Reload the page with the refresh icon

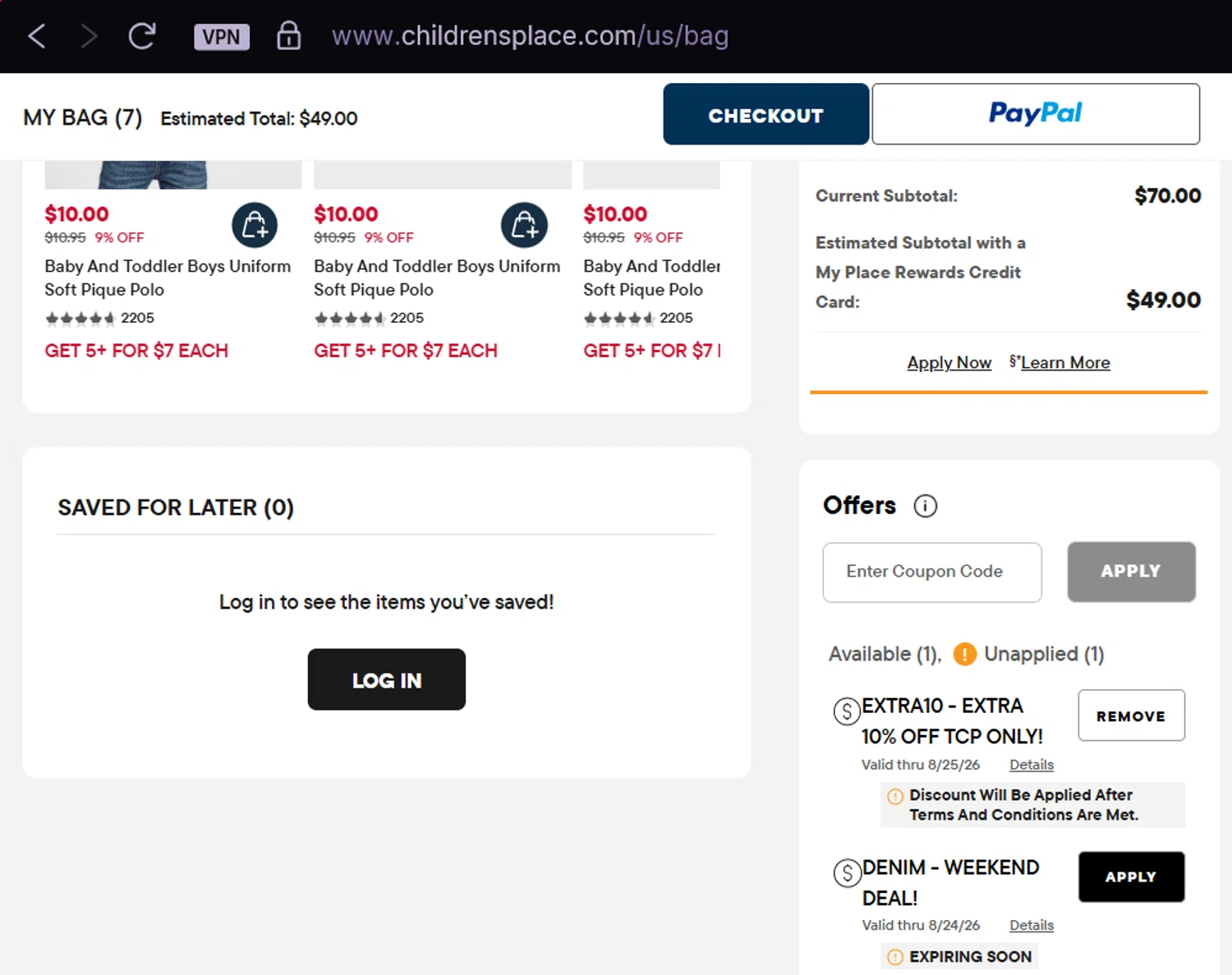click(x=142, y=36)
